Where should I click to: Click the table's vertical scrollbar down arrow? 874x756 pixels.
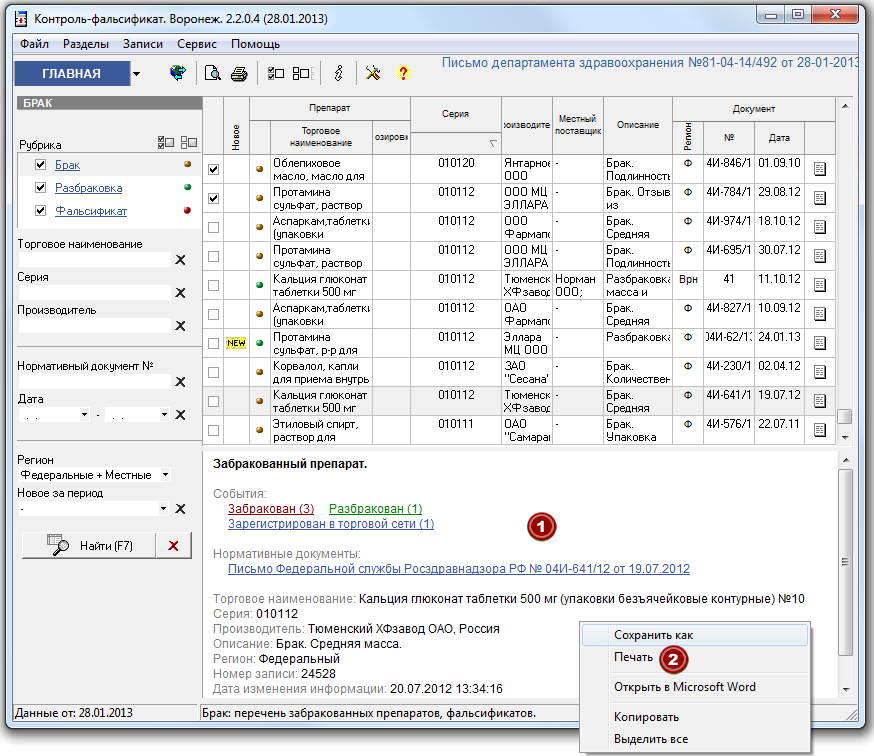coord(845,438)
